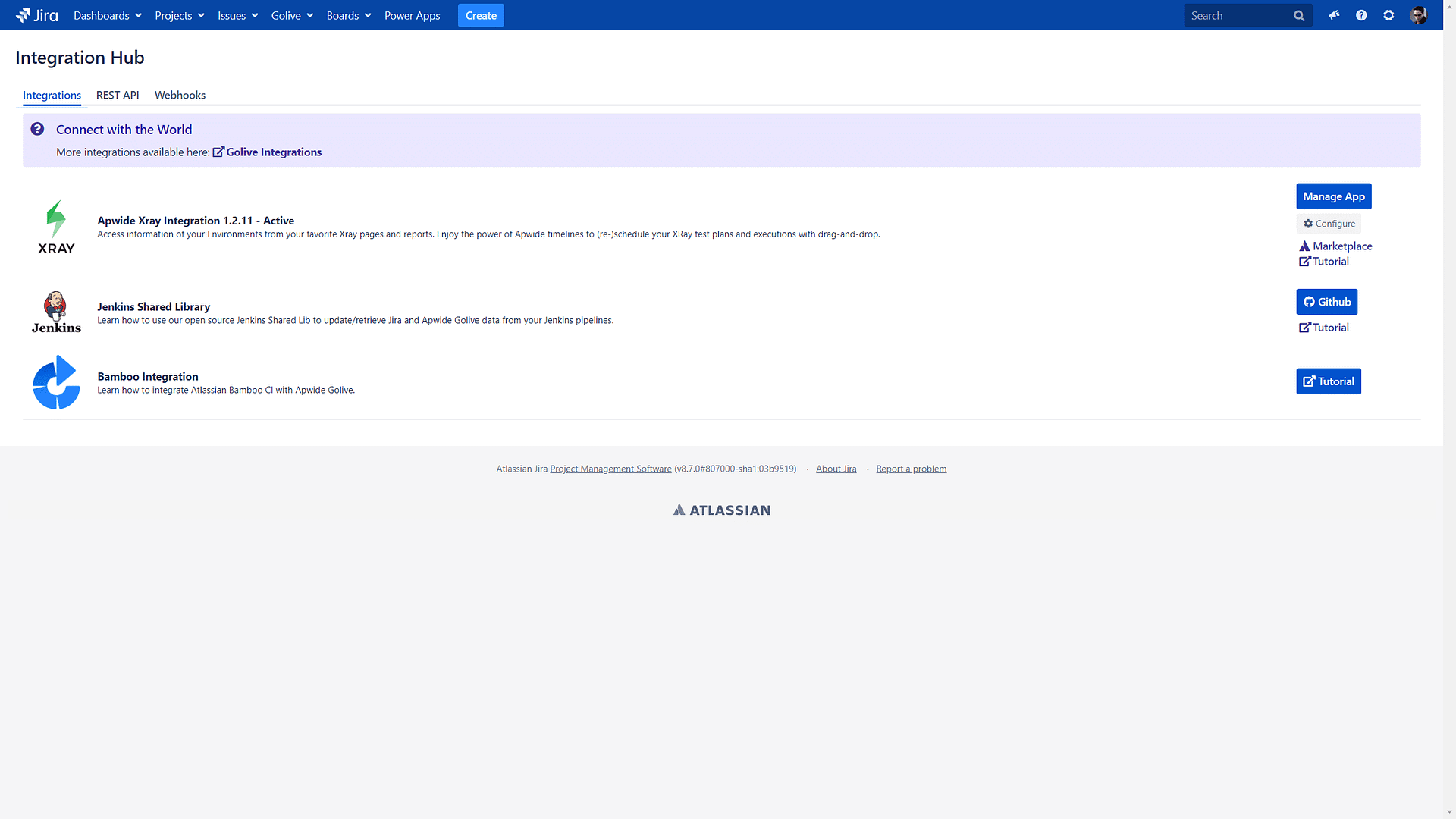The image size is (1456, 819).
Task: Select the Bamboo Integration logo
Action: pyautogui.click(x=55, y=383)
